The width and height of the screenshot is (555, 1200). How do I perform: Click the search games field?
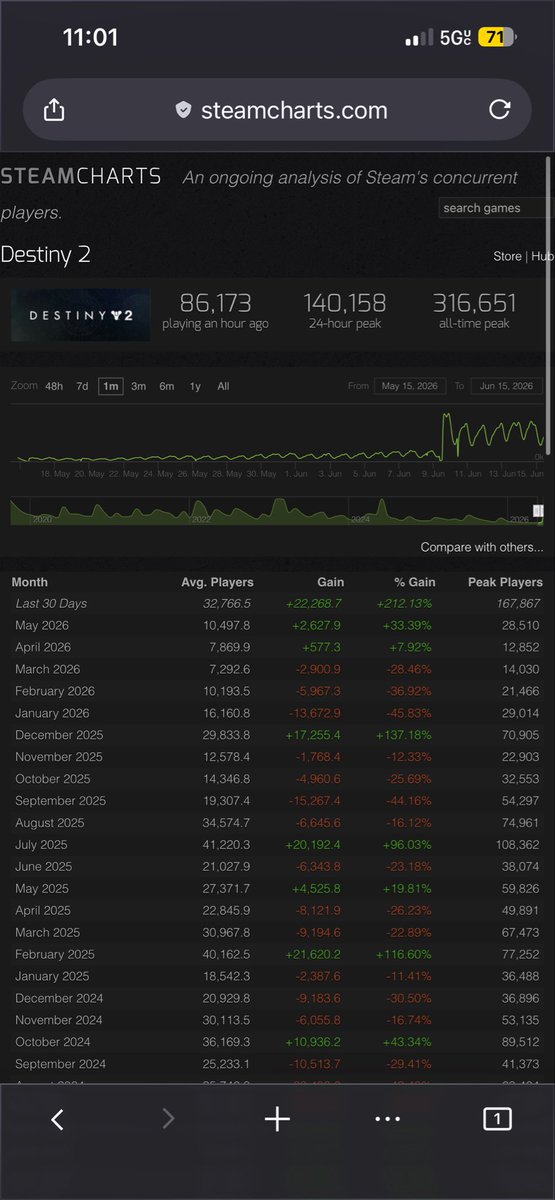coord(495,208)
